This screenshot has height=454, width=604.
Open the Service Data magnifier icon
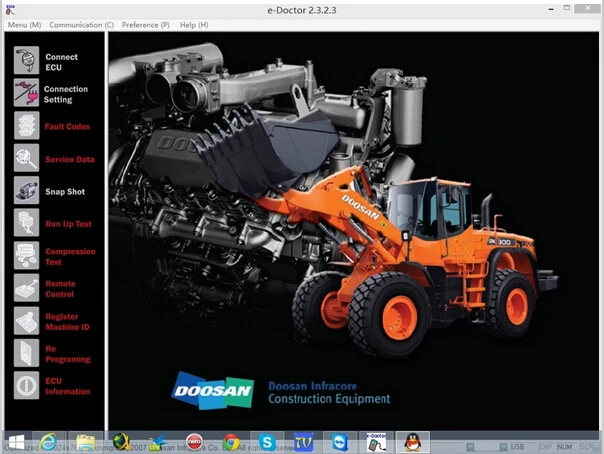click(27, 158)
